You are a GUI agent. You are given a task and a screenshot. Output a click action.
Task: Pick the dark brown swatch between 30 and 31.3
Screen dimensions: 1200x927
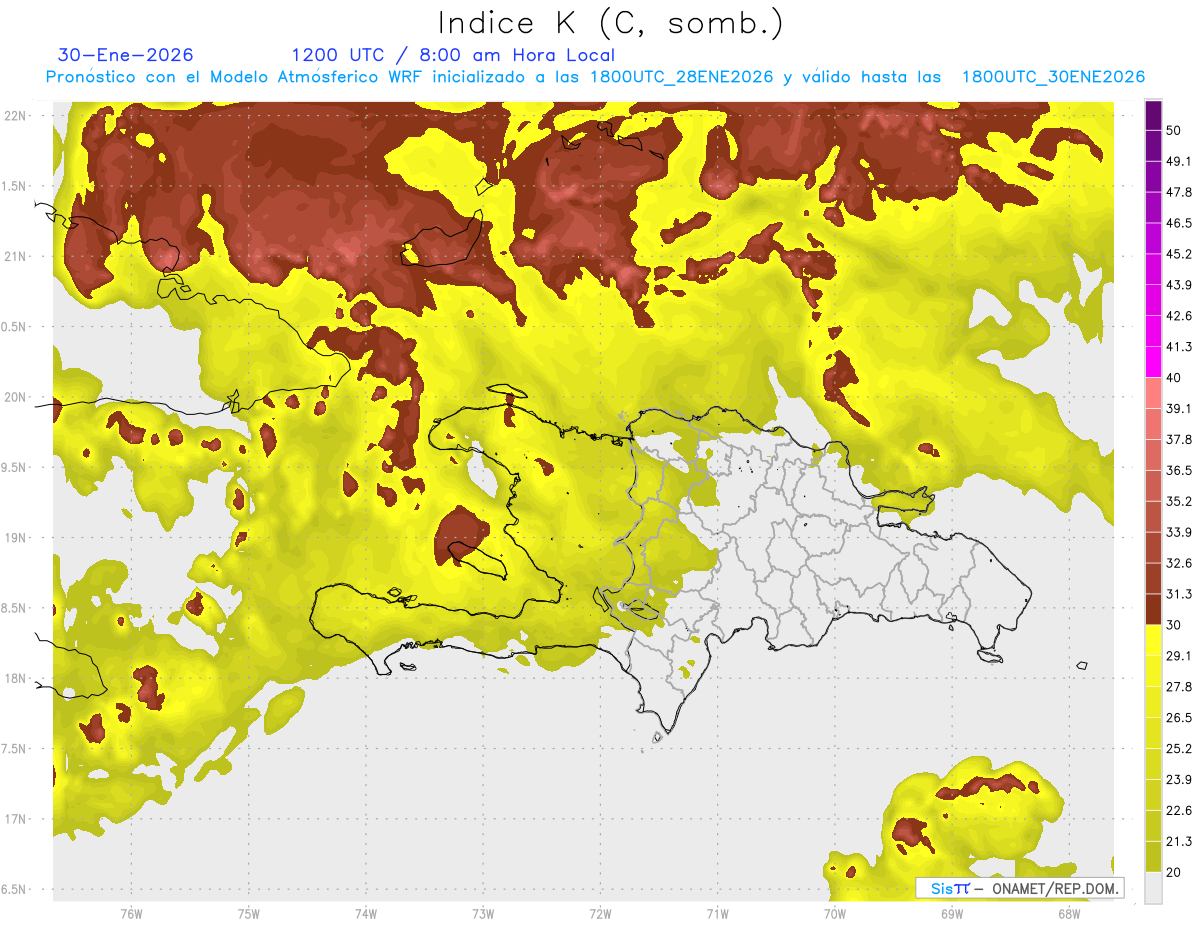pyautogui.click(x=1153, y=610)
